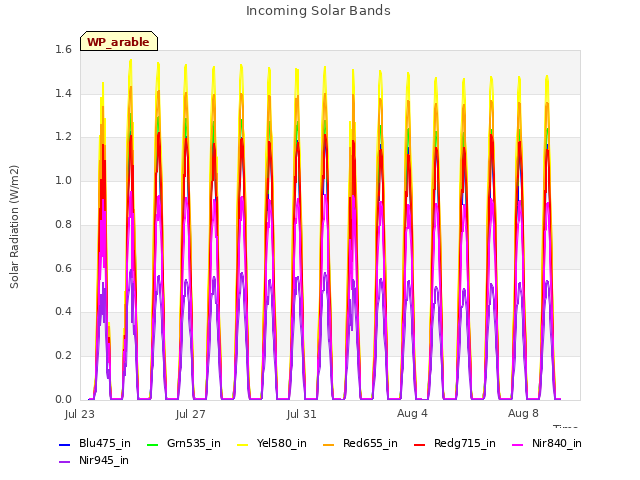Click the Yel580_in legend entry
The height and width of the screenshot is (480, 640).
(272, 444)
